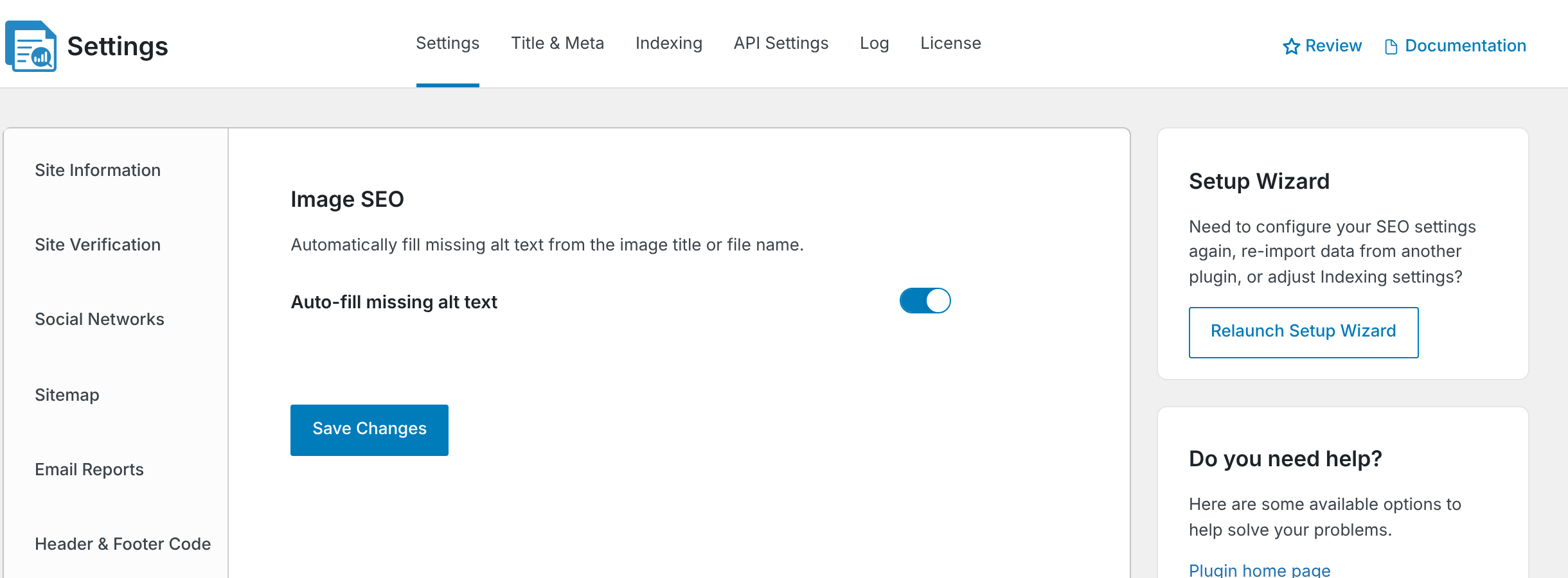Toggle the Auto-fill missing alt text switch
The height and width of the screenshot is (578, 1568).
[x=925, y=301]
